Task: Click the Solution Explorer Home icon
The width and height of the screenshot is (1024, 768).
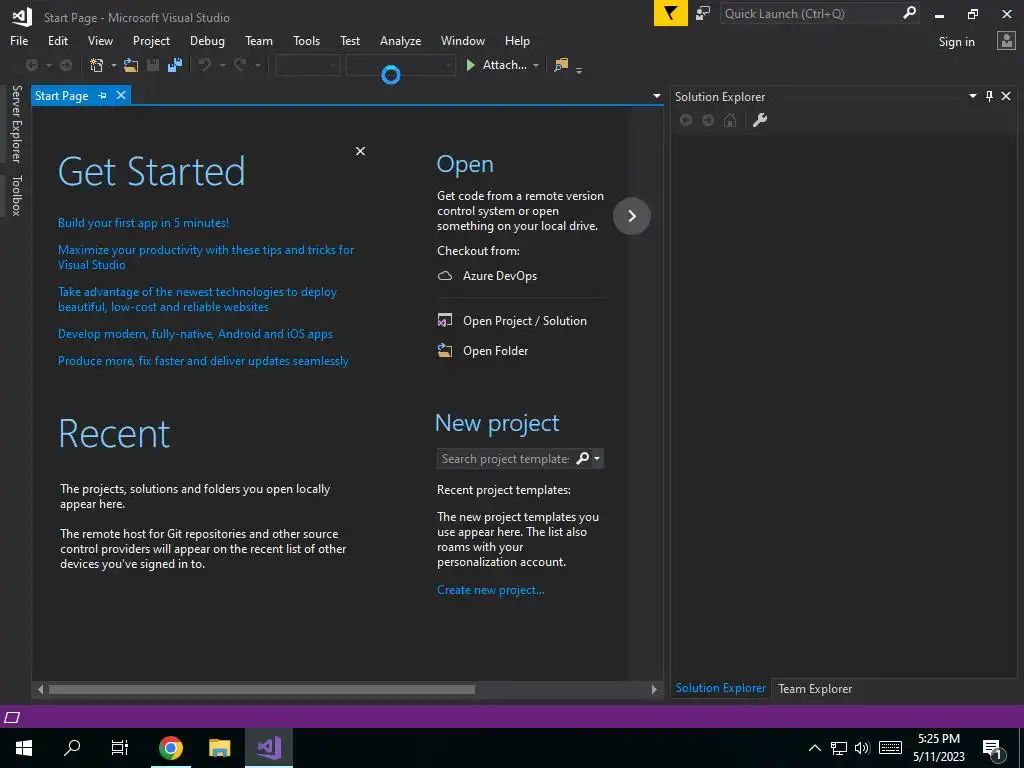Action: tap(730, 120)
